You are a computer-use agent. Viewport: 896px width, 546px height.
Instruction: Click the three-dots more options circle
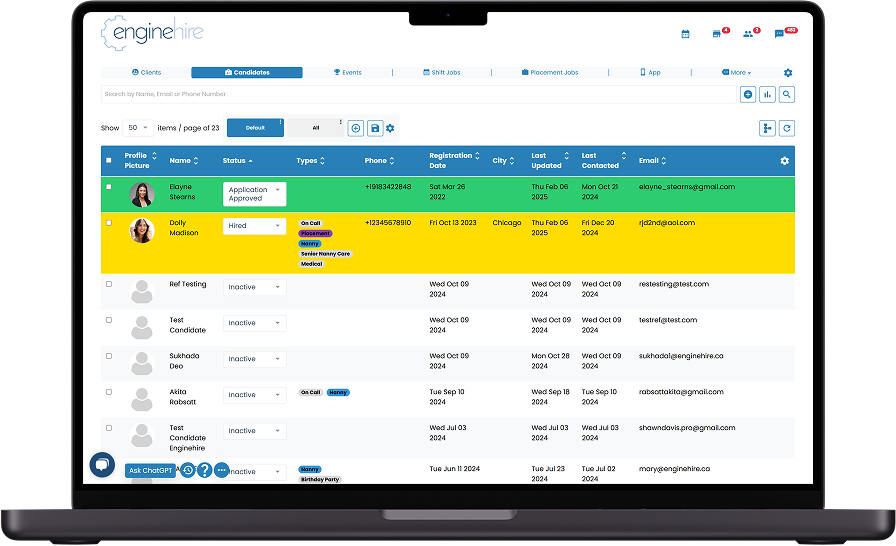222,470
